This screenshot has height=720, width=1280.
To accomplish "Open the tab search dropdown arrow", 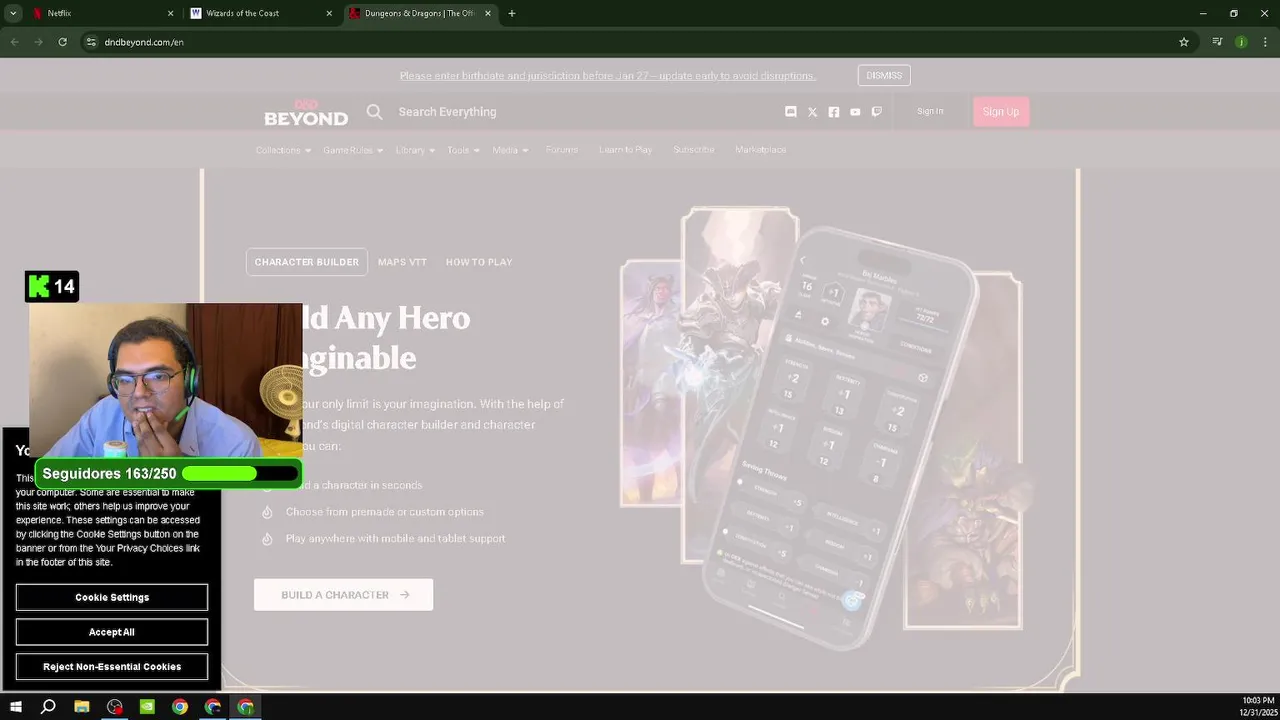I will (x=13, y=13).
